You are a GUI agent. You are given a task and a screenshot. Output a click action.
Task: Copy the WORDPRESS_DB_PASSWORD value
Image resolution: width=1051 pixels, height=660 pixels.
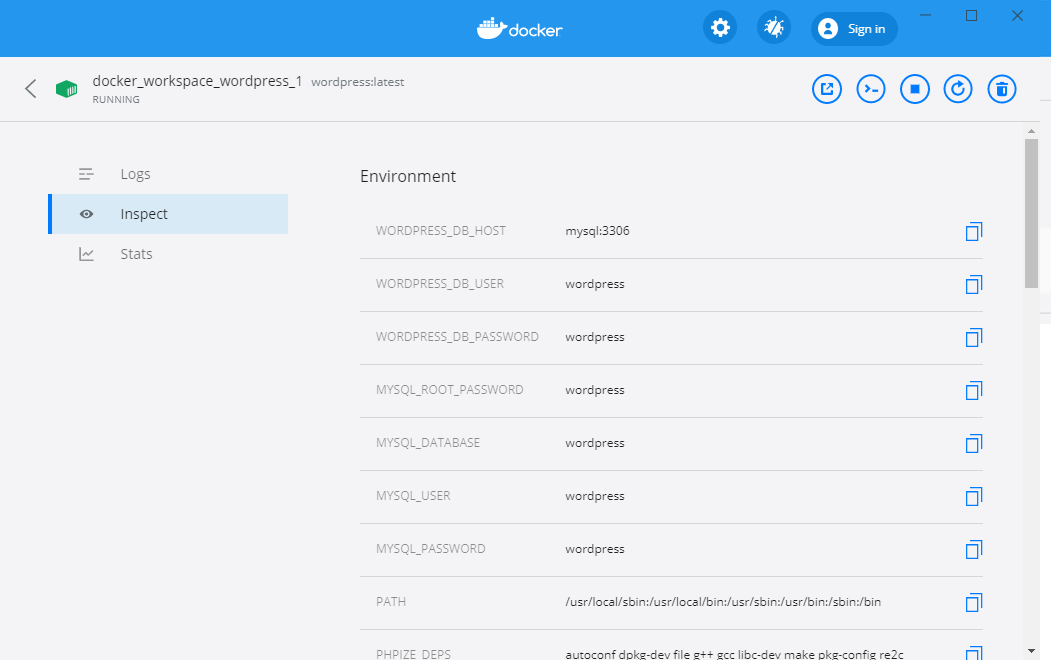click(974, 338)
